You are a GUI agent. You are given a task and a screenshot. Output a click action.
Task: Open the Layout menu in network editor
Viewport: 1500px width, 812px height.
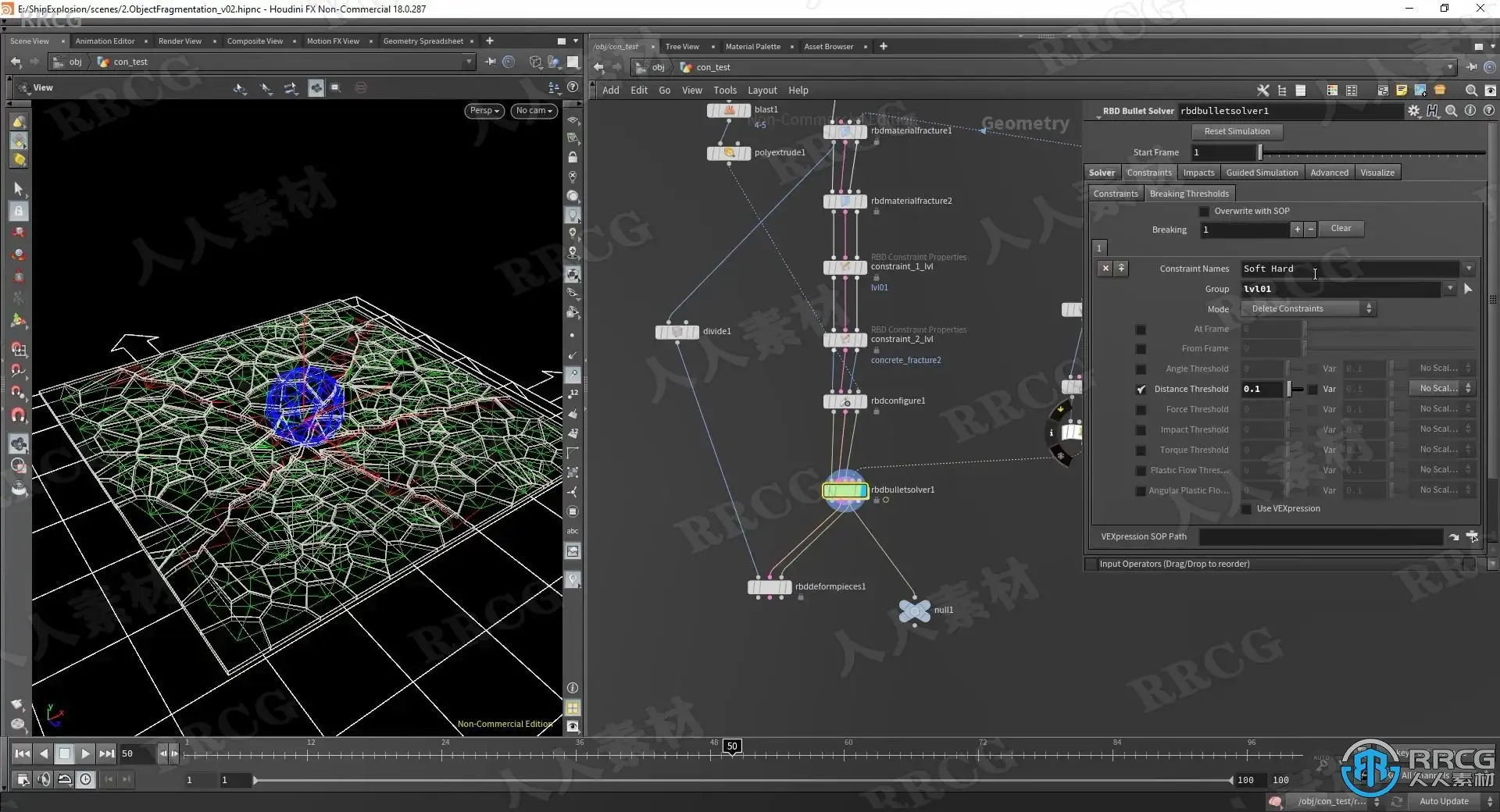[x=762, y=91]
